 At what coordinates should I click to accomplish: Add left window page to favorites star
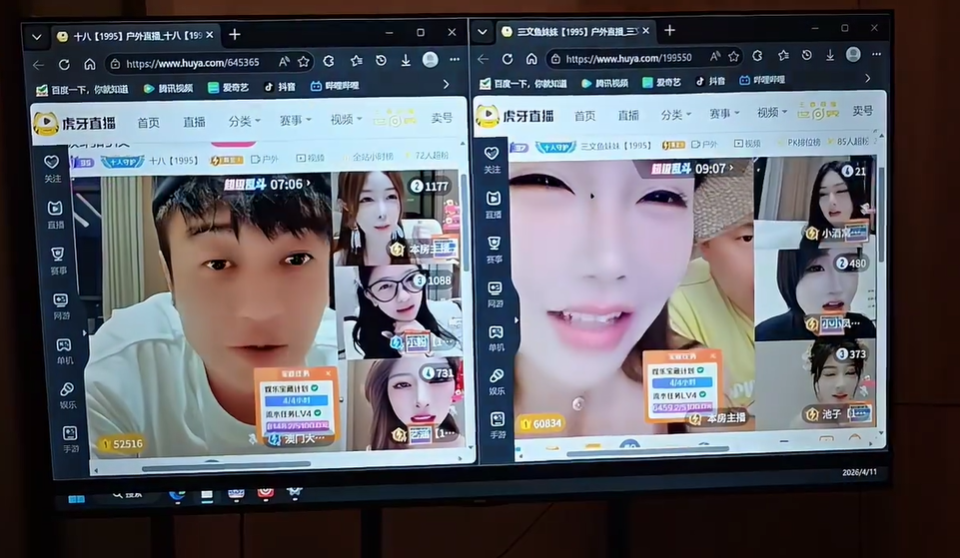click(x=303, y=61)
